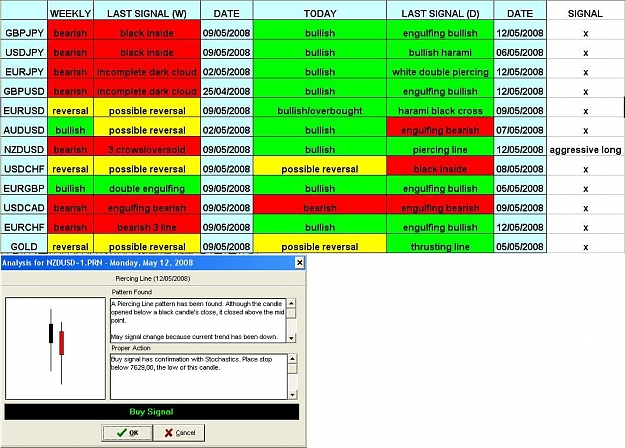Click up arrow of Pattern Found scrollbar
Screen dimensions: 625x448
coord(291,303)
